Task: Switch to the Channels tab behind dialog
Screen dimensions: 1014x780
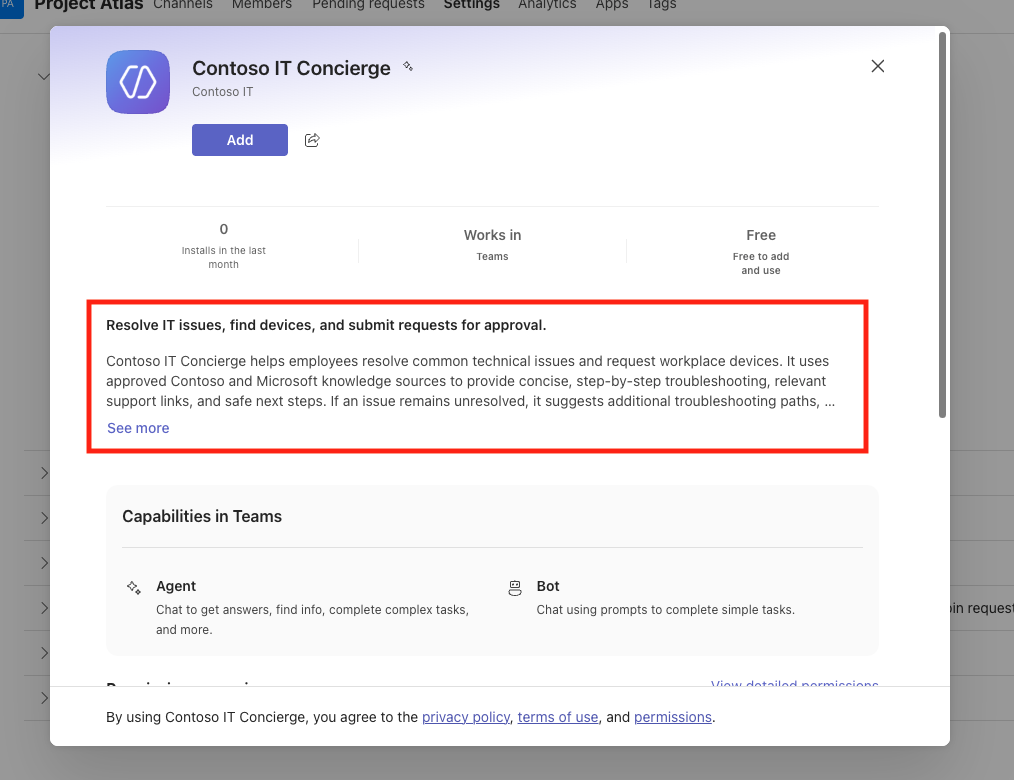Action: tap(183, 5)
